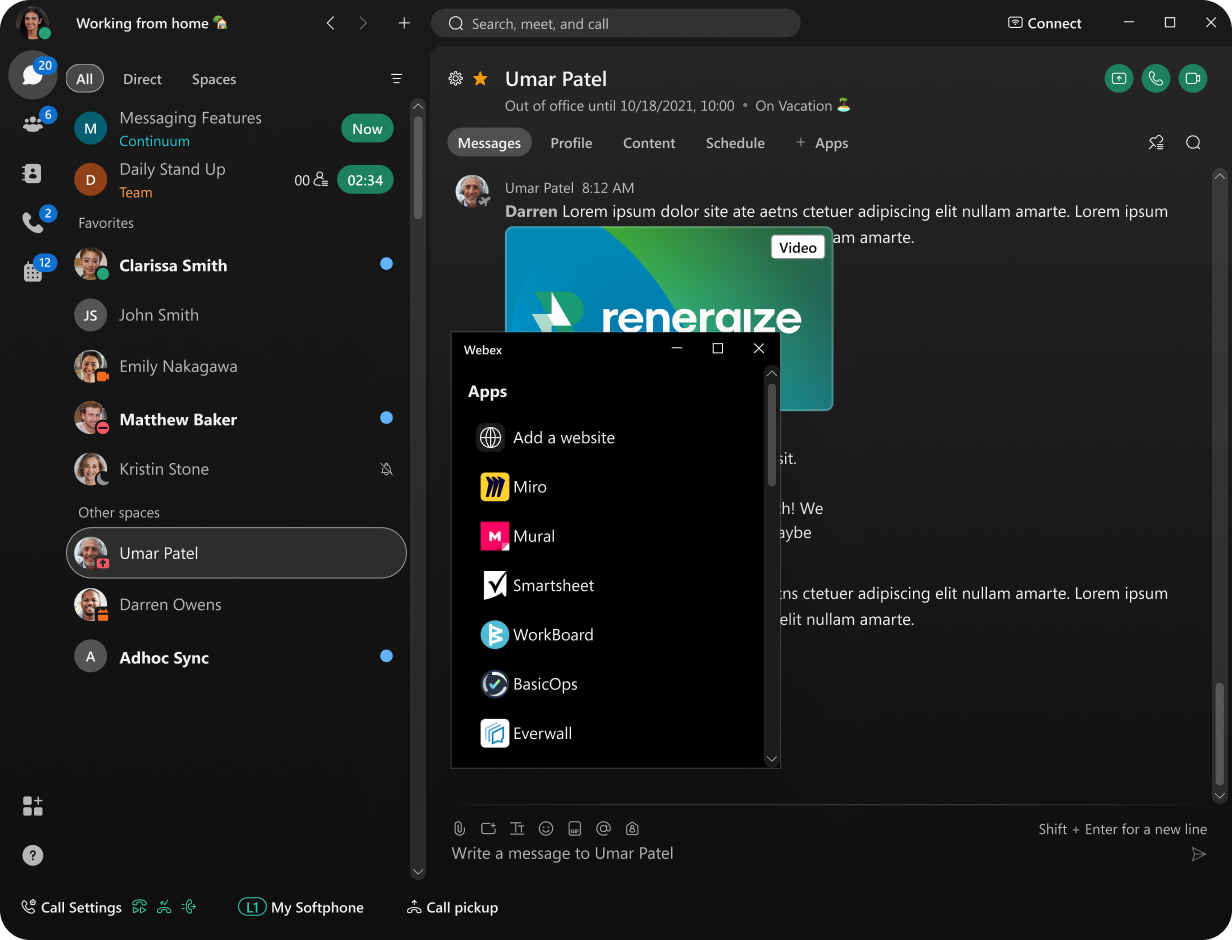Open the Darren Owens conversation

[x=236, y=605]
